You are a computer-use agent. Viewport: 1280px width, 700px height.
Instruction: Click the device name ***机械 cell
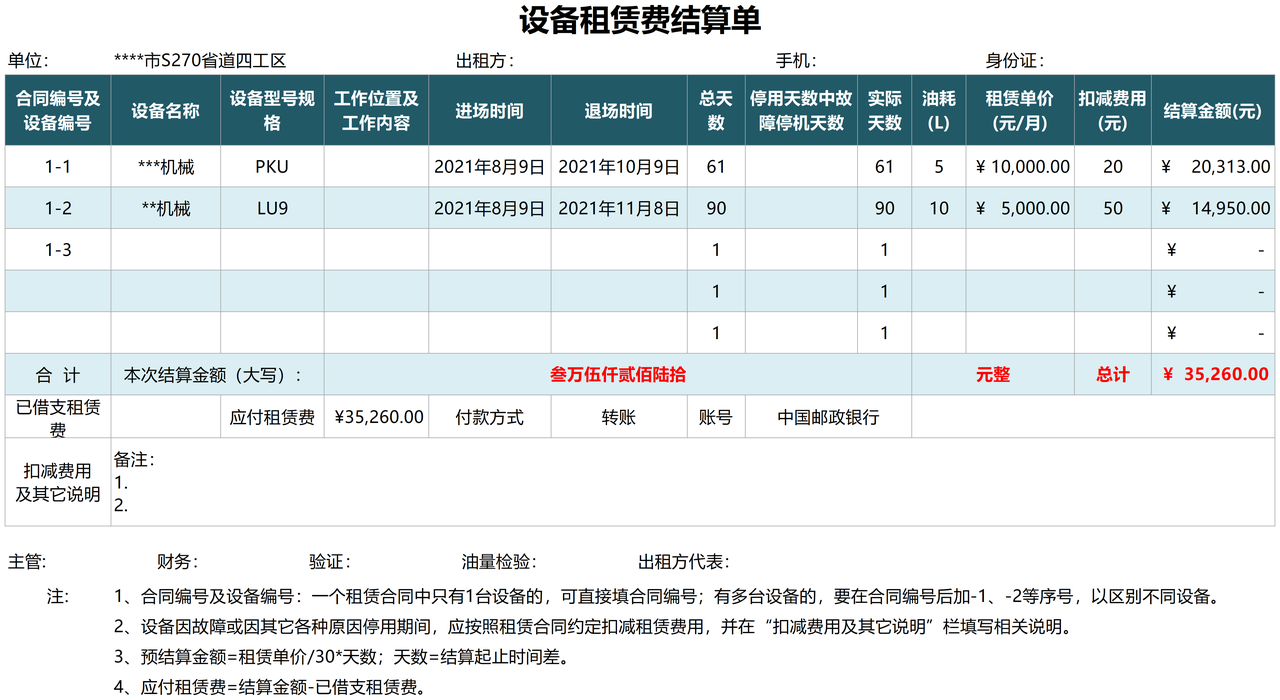pyautogui.click(x=163, y=166)
